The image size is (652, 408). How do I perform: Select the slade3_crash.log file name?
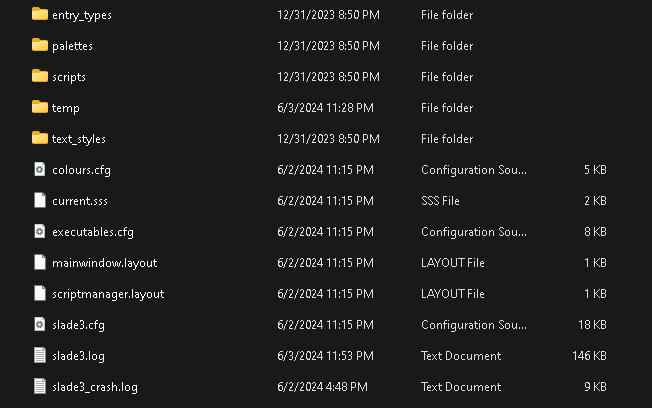point(95,387)
